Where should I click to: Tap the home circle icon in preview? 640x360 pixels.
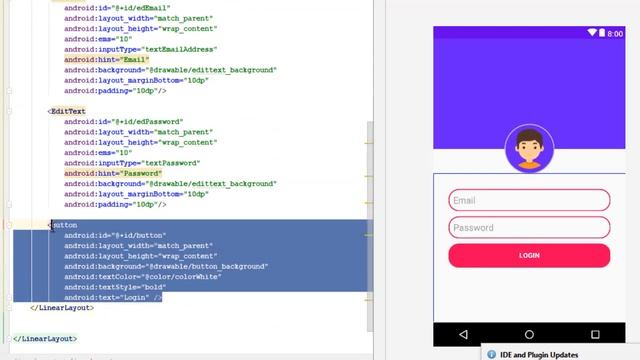(529, 335)
